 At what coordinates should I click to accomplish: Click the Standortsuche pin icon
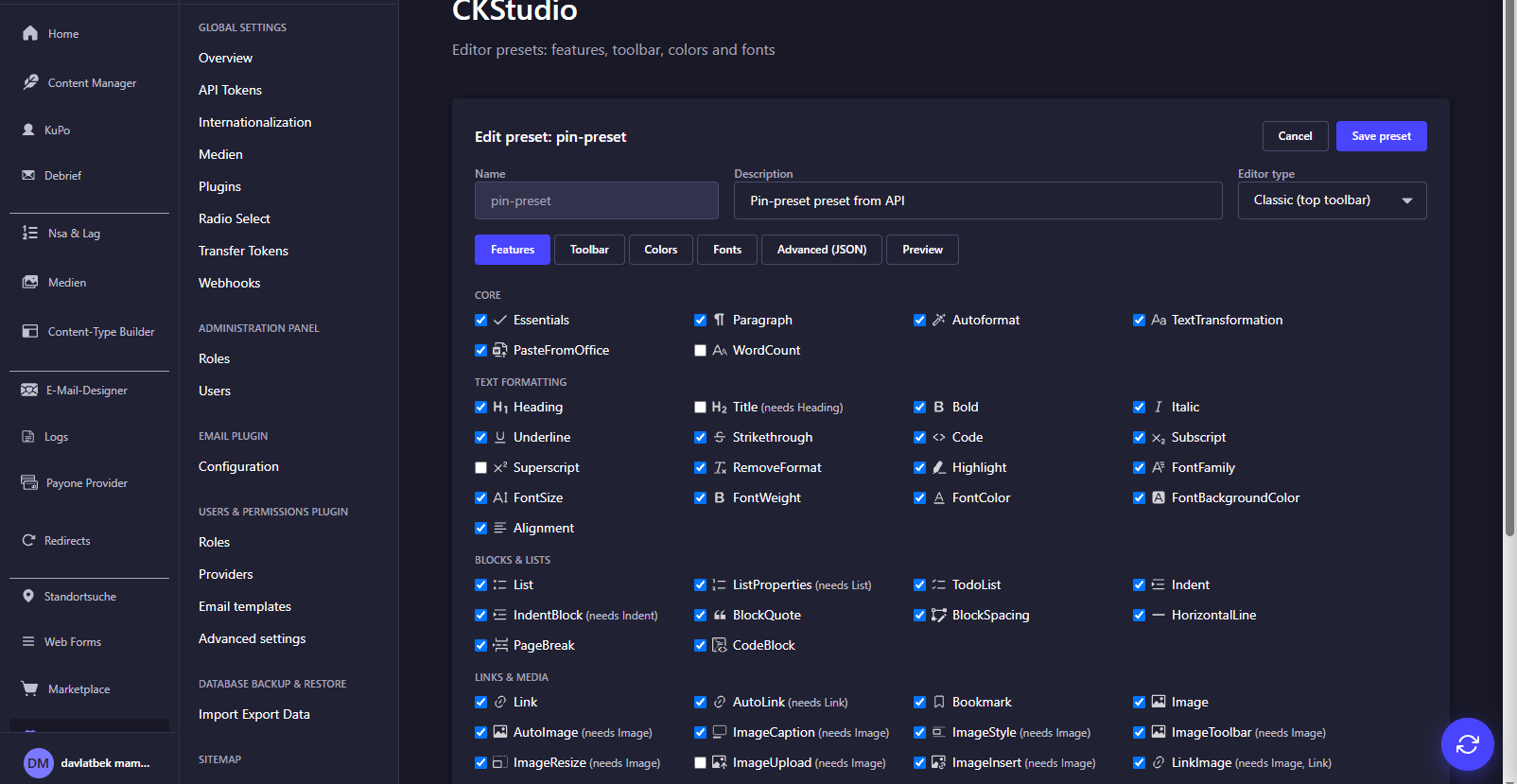coord(28,596)
